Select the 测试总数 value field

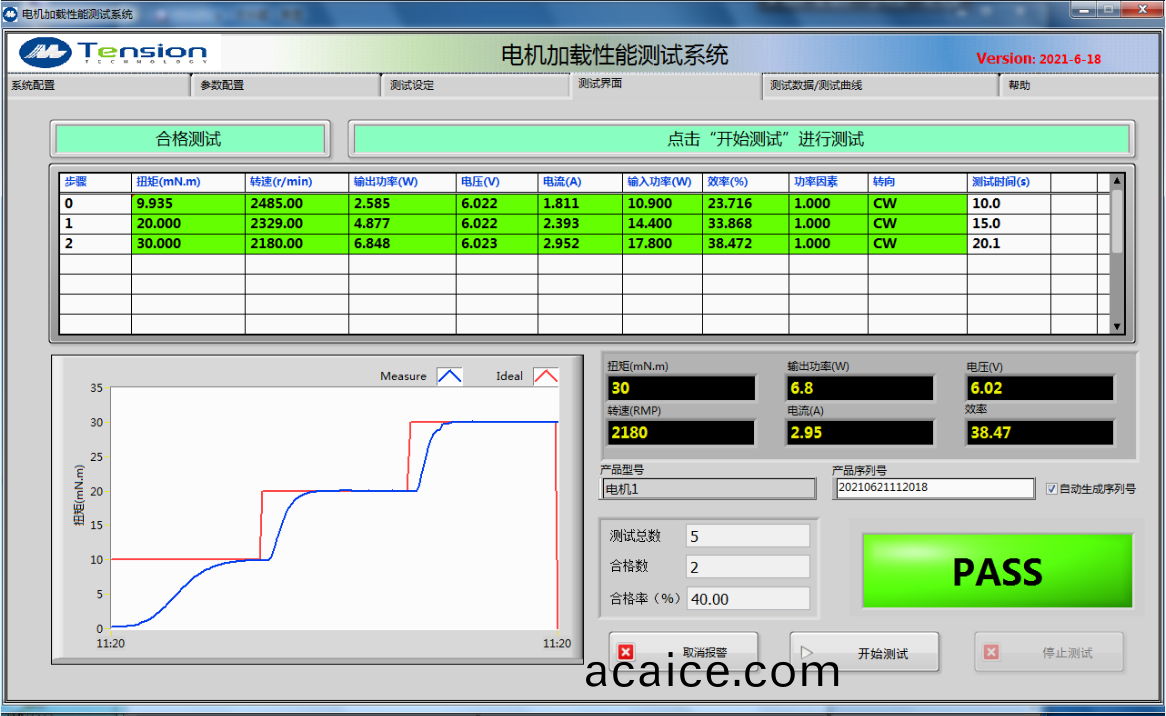coord(747,536)
